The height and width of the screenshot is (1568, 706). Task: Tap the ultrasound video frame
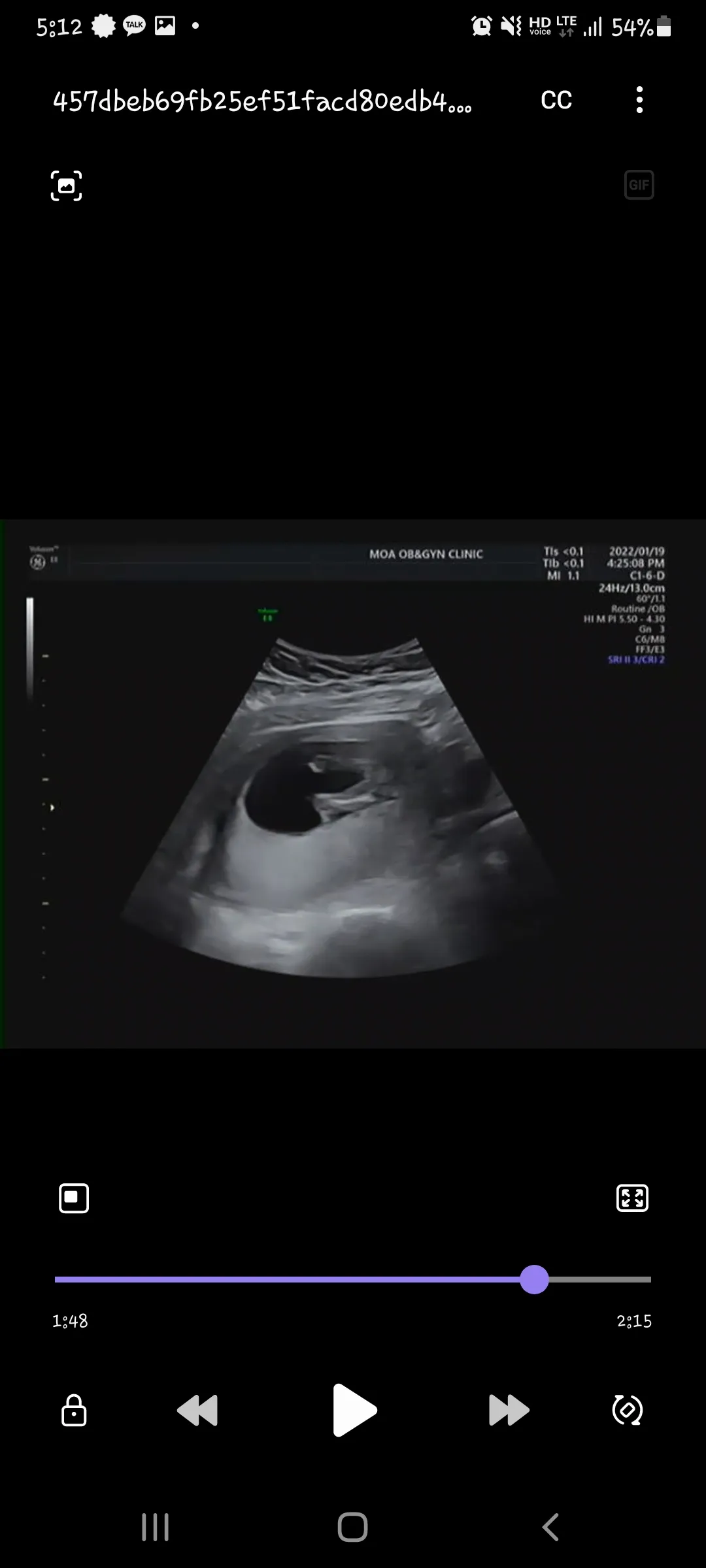(x=353, y=784)
